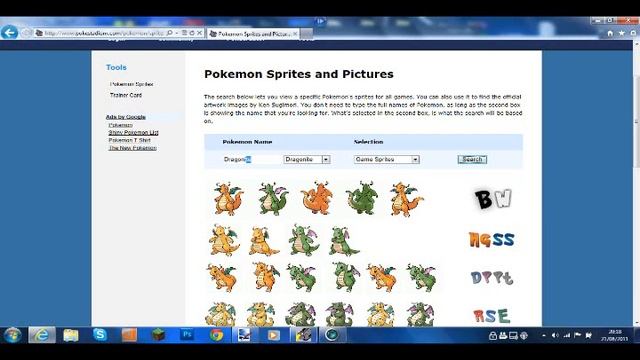Screen dimensions: 640x360
Task: Open the browser Home icon
Action: [x=610, y=33]
